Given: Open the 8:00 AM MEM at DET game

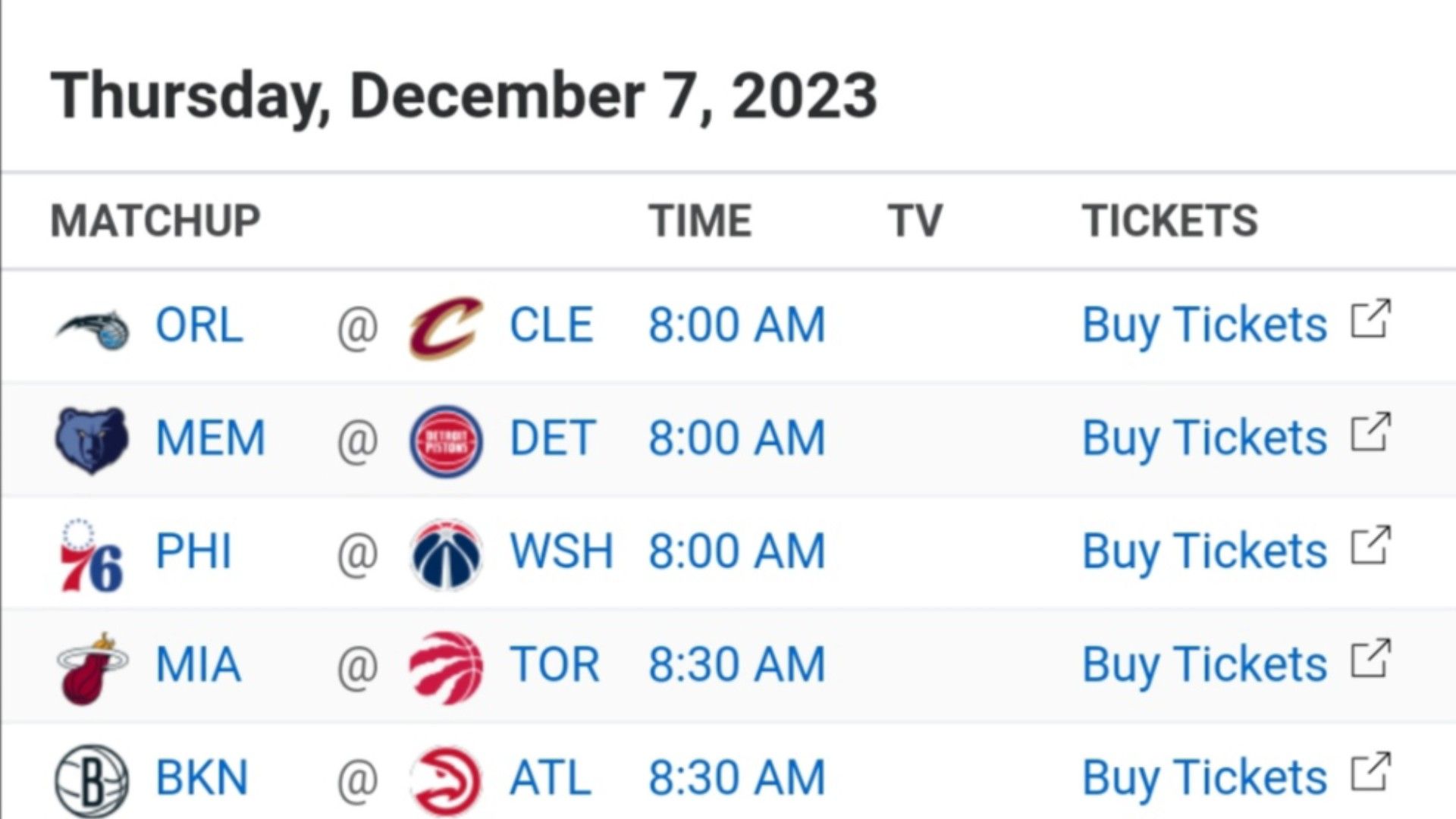Looking at the screenshot, I should 736,438.
